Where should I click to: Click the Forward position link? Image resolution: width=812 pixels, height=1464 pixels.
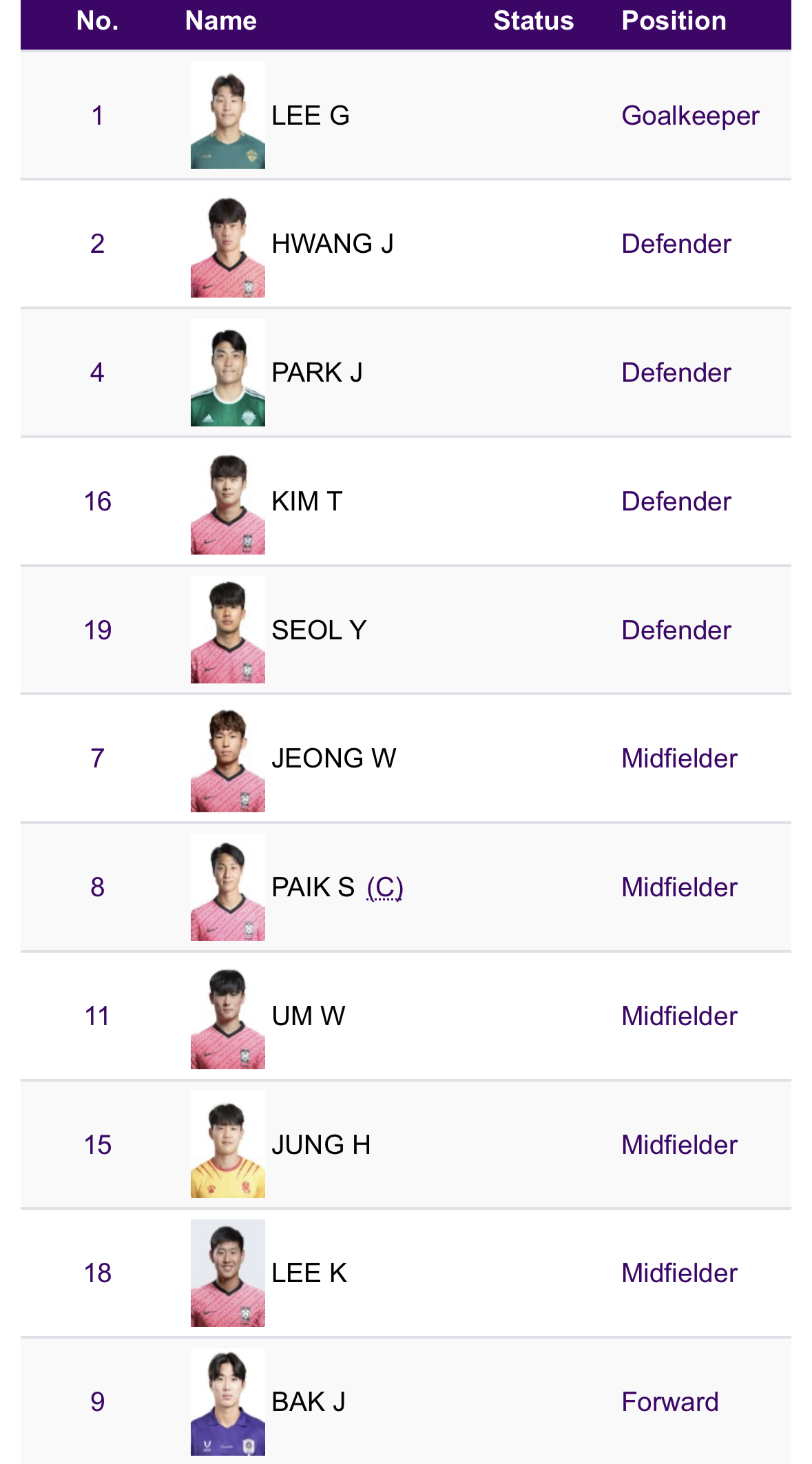[x=669, y=1402]
